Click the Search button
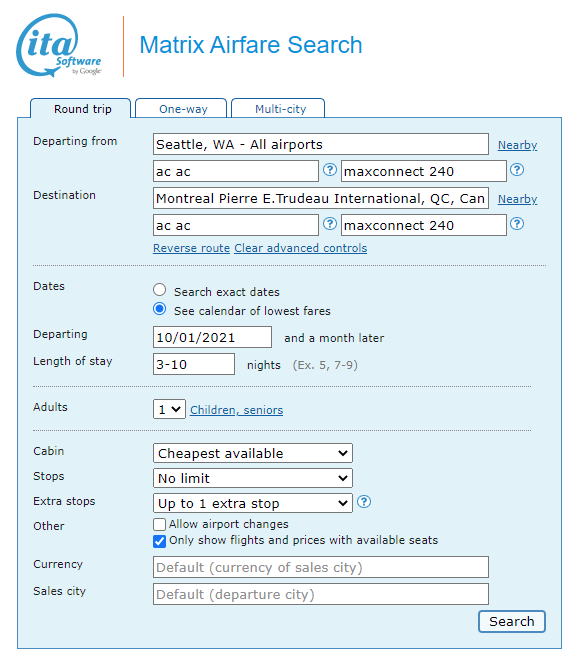The height and width of the screenshot is (668, 572). pos(512,622)
